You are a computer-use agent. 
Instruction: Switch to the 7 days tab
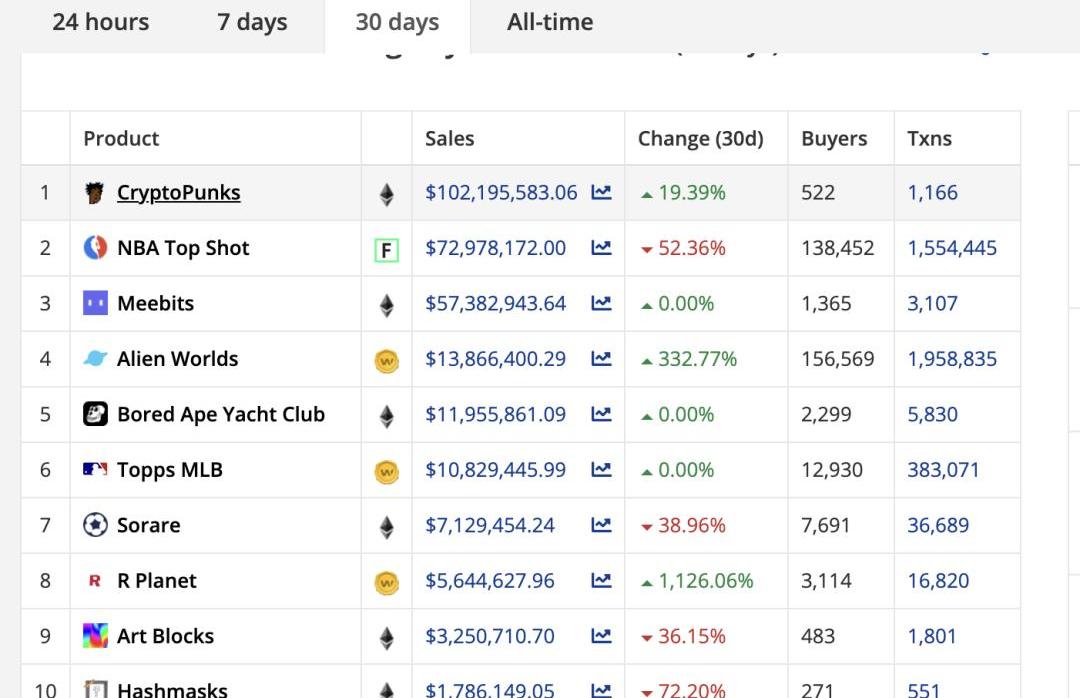[252, 22]
